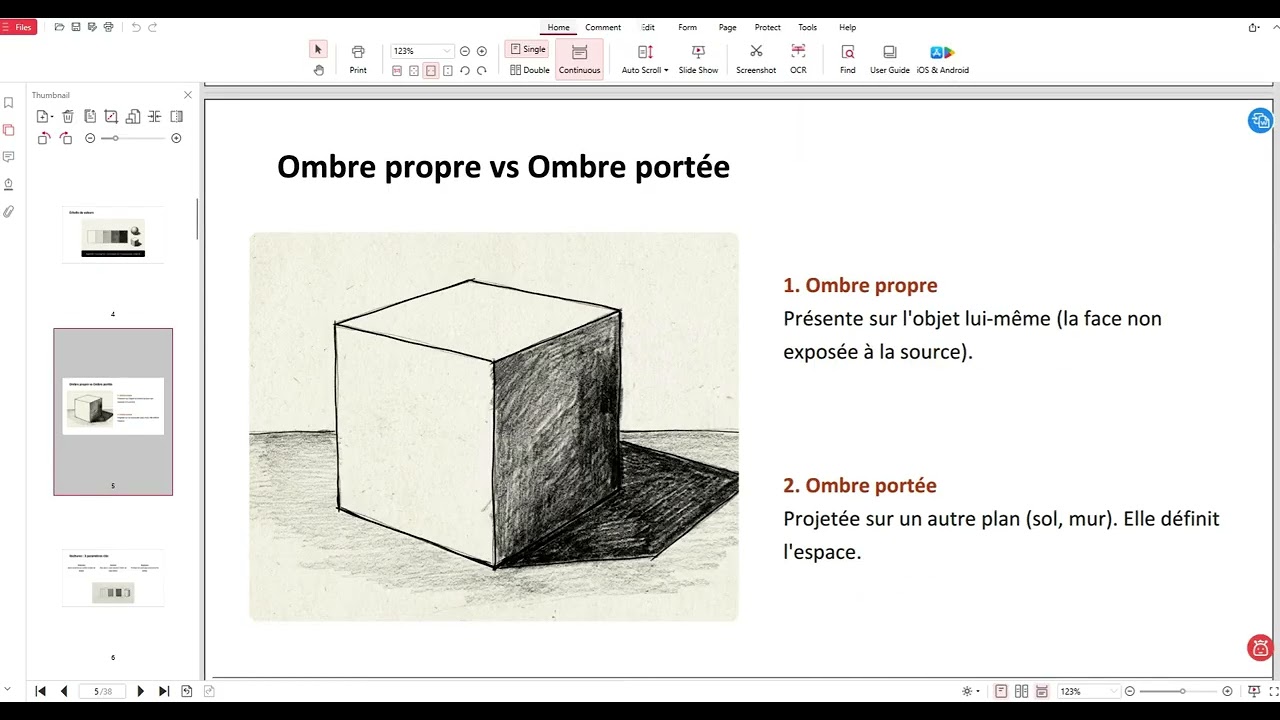Click the page number field 5/38
Viewport: 1280px width, 720px height.
pos(103,691)
